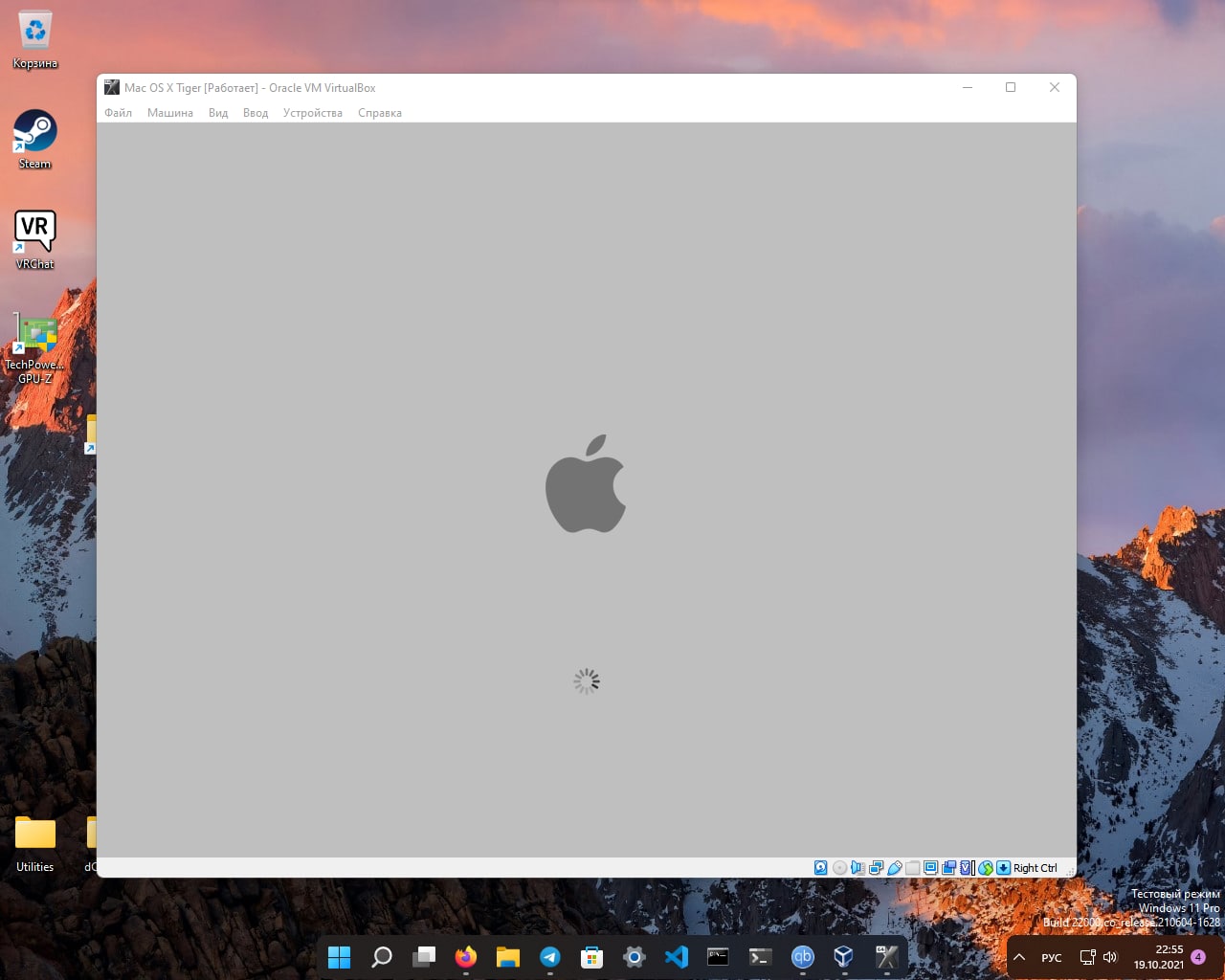Switch to Firefox in taskbar
Screen dimensions: 1225x980
point(466,957)
